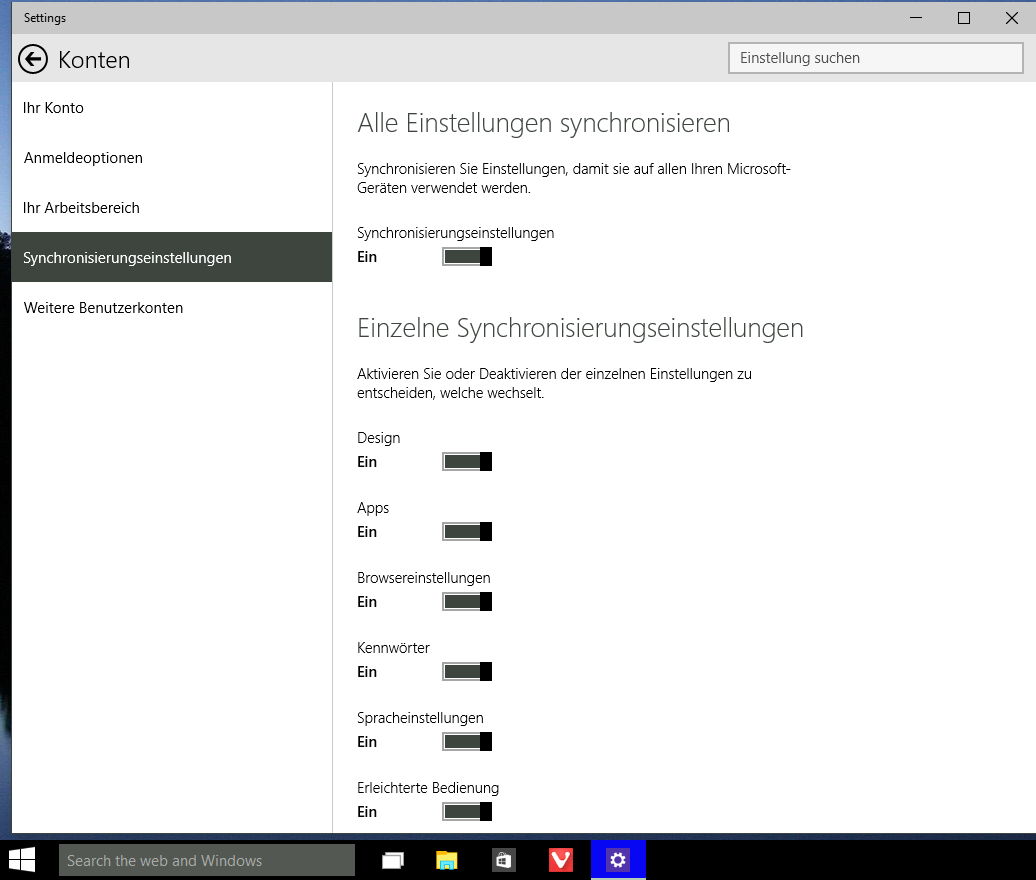
Task: Click the Einstellung suchen search field
Action: click(x=875, y=58)
